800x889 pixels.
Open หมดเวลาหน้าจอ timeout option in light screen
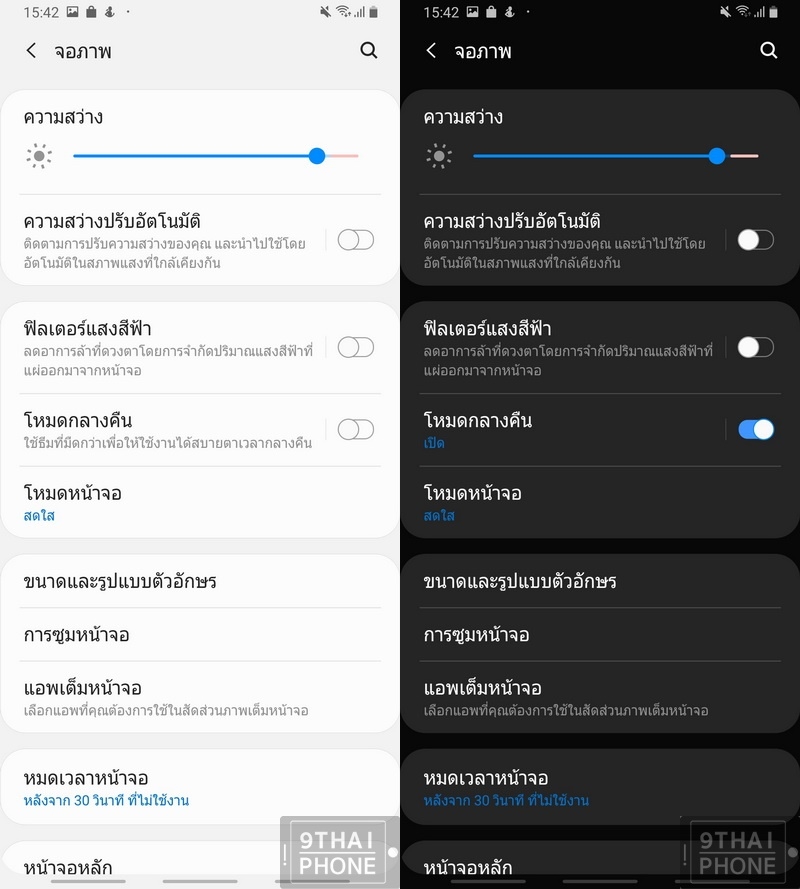click(200, 788)
